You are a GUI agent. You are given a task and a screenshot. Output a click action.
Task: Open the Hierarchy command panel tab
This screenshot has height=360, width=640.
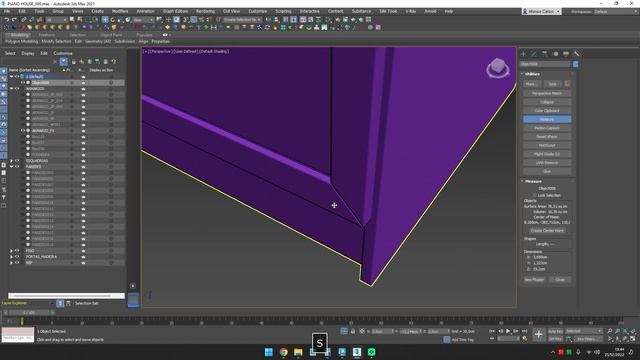tap(544, 54)
